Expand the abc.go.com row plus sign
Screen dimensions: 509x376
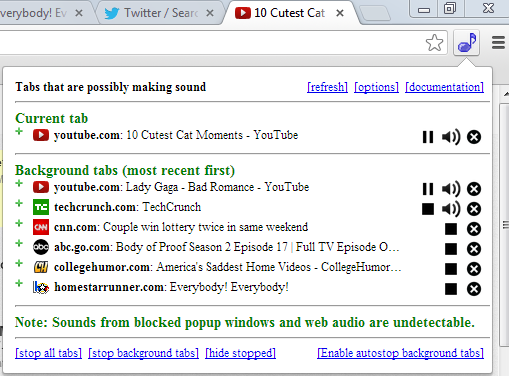coord(19,243)
